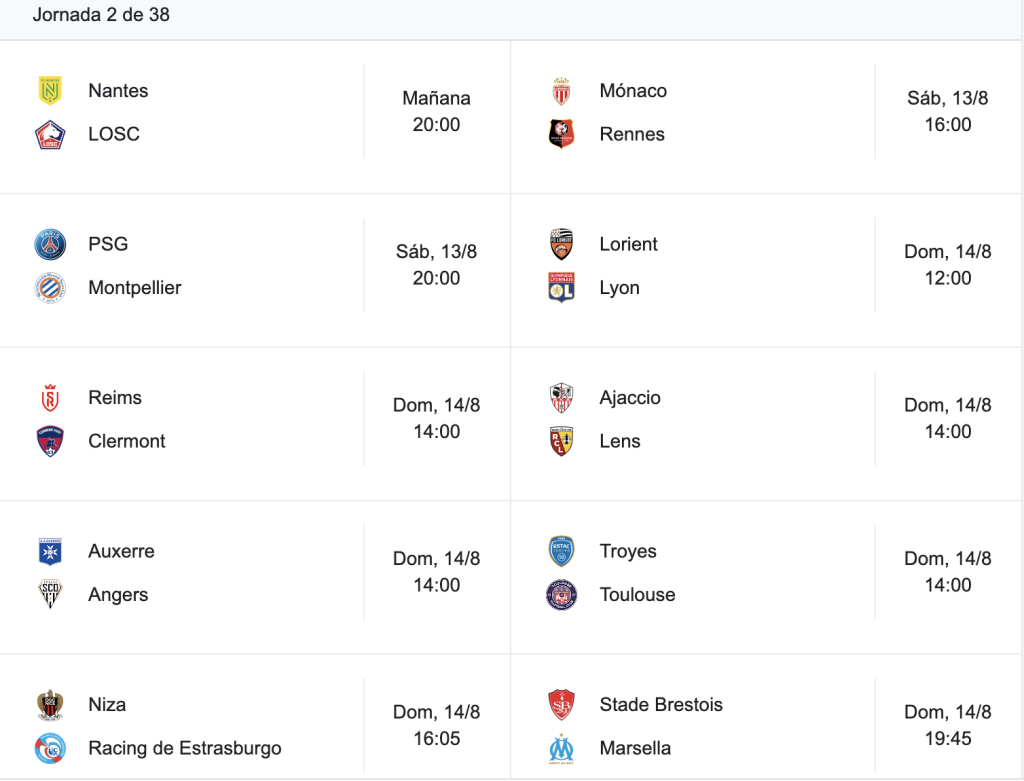Click the LOSC team logo
The height and width of the screenshot is (781, 1024).
click(x=50, y=135)
